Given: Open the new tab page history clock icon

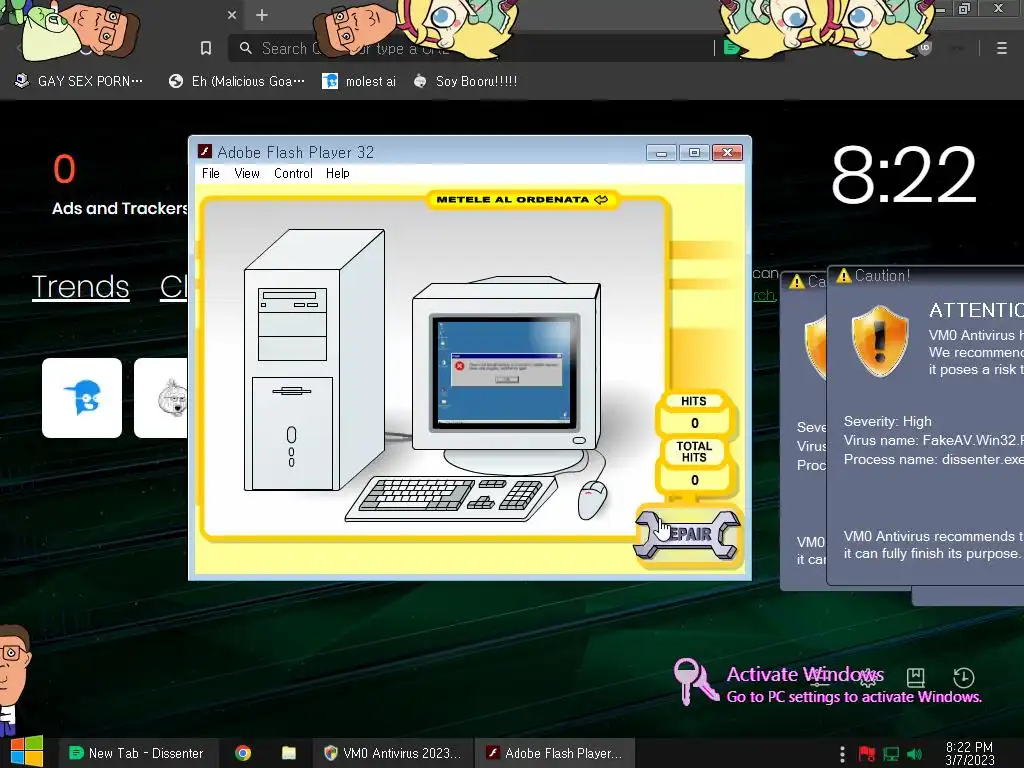Looking at the screenshot, I should (x=964, y=677).
